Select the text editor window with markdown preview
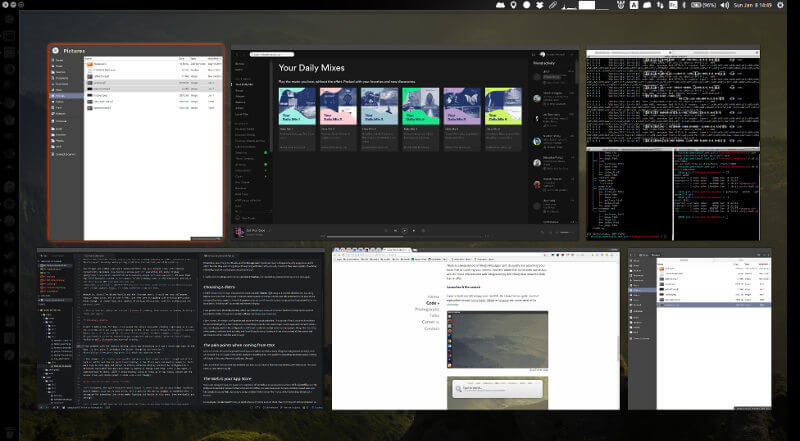The image size is (800, 441). coord(181,329)
